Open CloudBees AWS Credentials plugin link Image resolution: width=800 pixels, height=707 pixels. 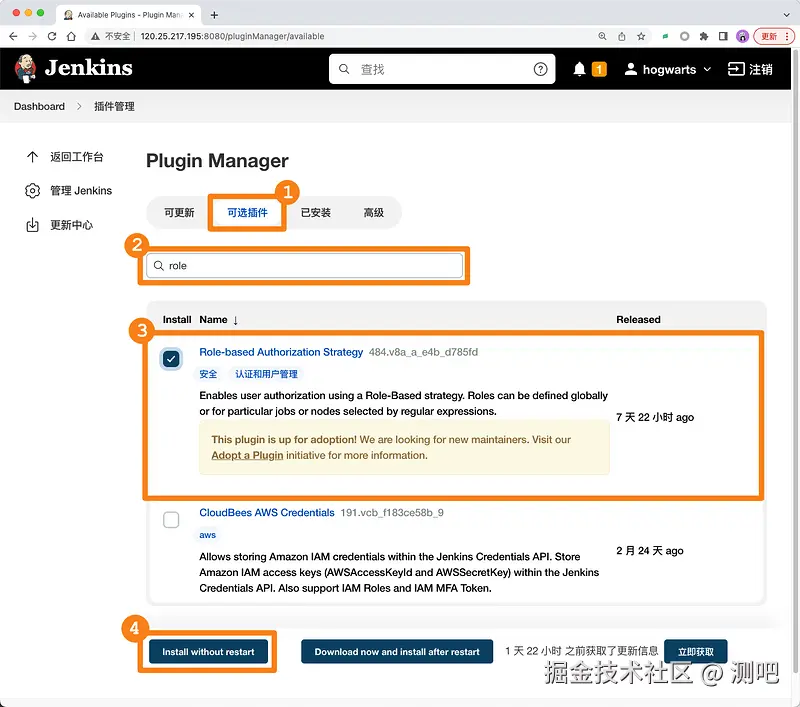coord(267,513)
